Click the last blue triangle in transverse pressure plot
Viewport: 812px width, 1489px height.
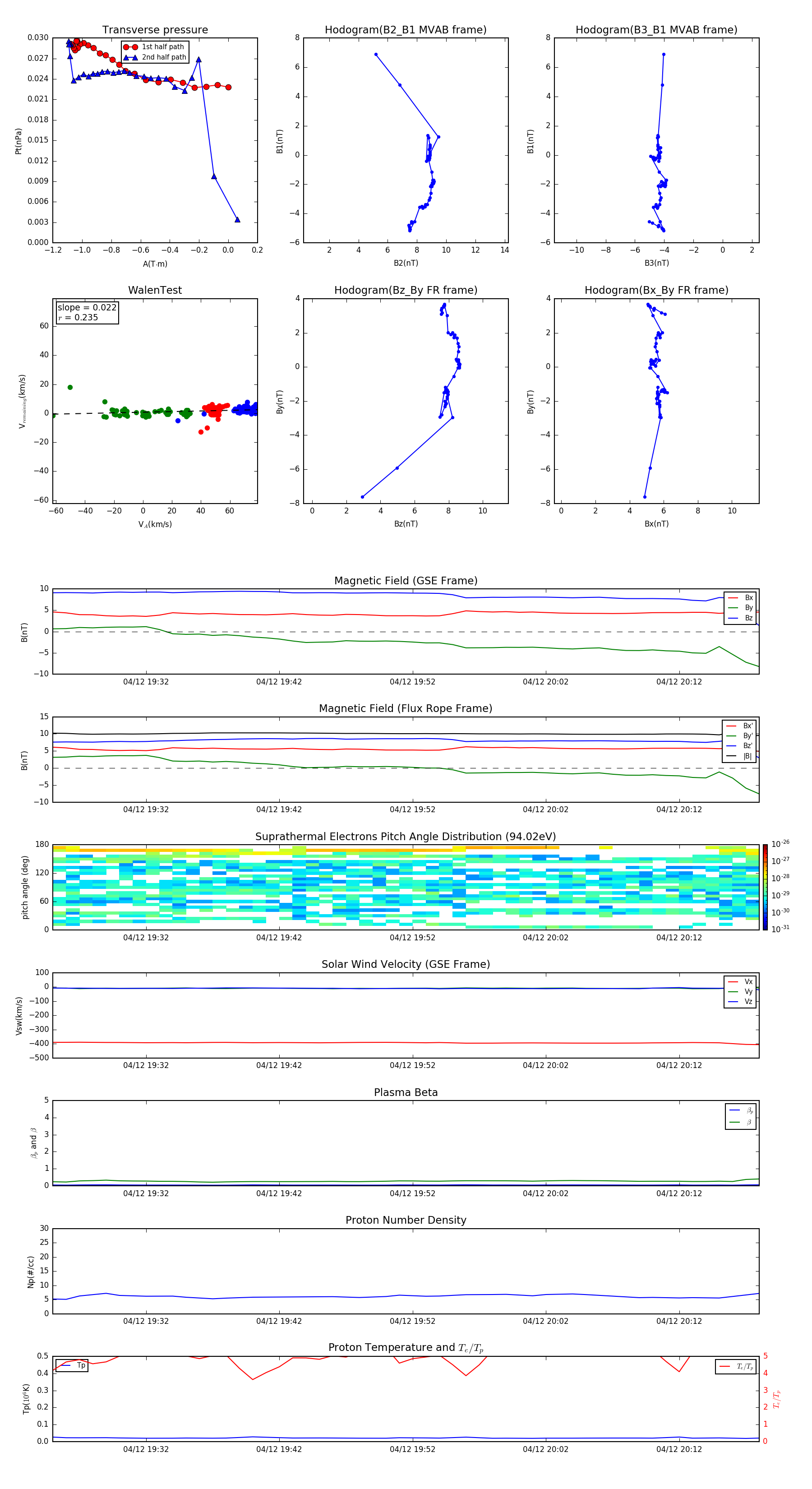[237, 220]
